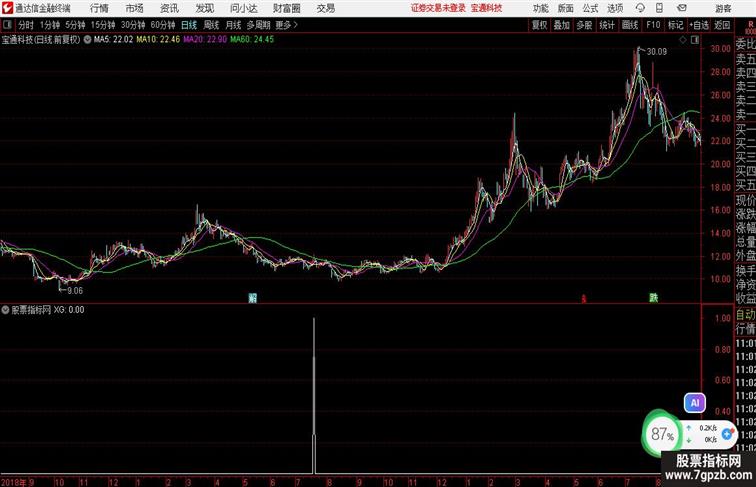The height and width of the screenshot is (487, 756).
Task: Click the XG: 0.00 indicator value
Action: (68, 310)
